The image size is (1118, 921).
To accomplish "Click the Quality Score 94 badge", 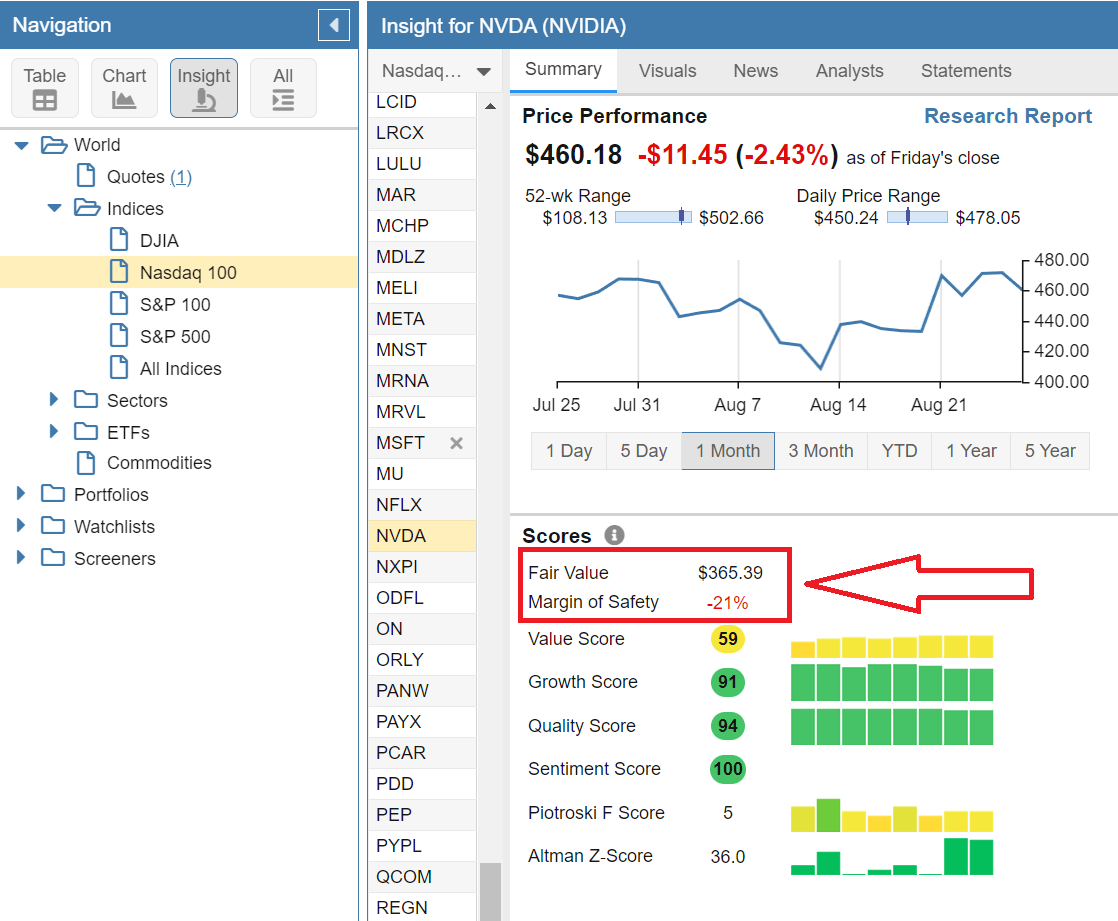I will click(x=727, y=726).
